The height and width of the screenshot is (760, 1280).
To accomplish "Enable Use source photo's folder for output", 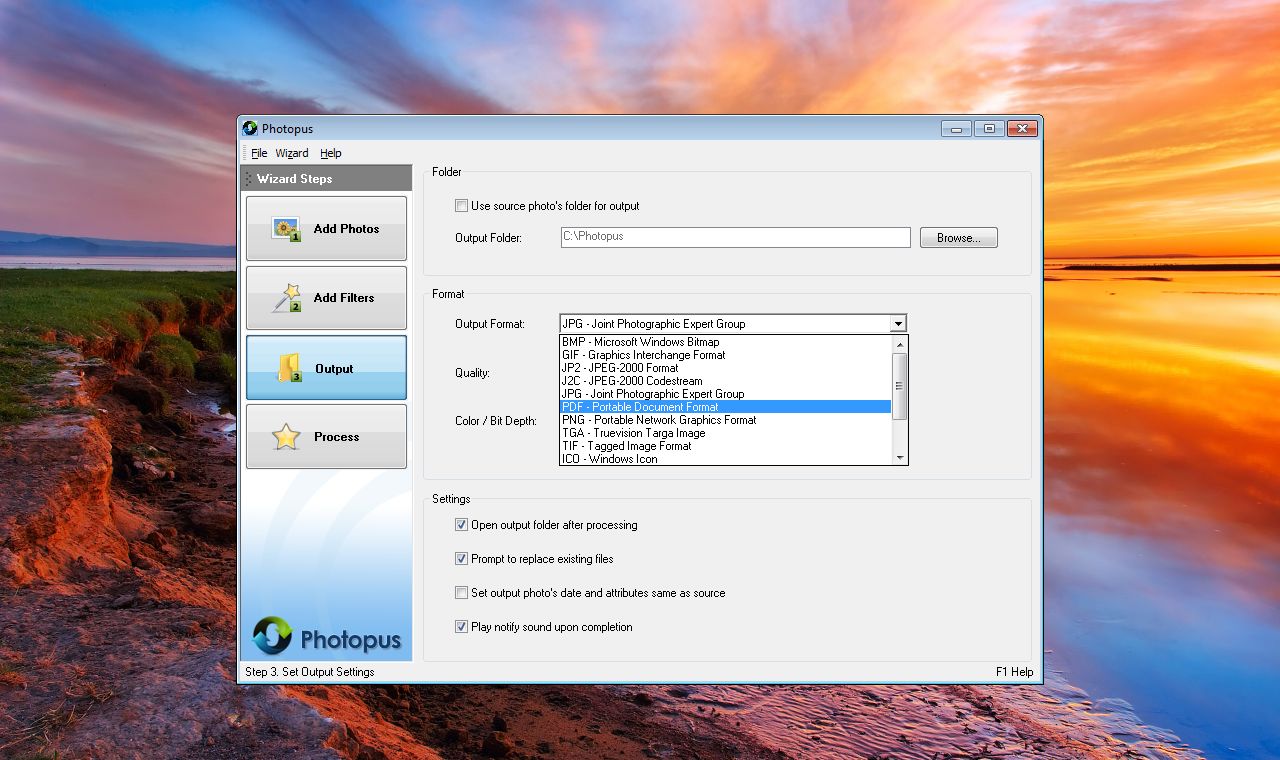I will tap(461, 206).
